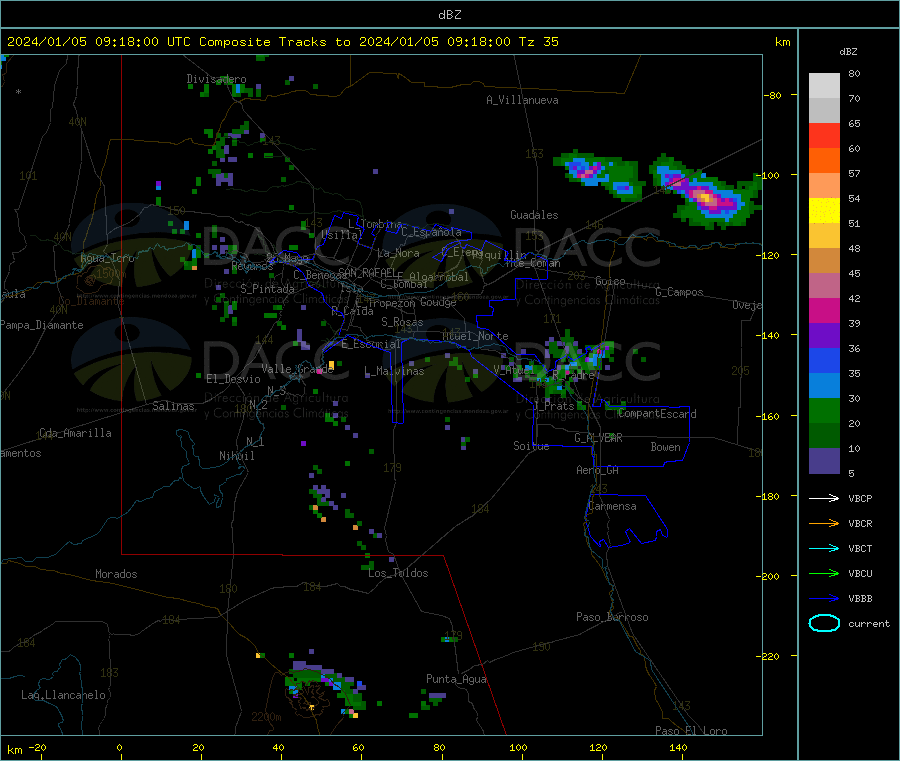This screenshot has height=761, width=900.
Task: Click the C_Española place label
Action: click(x=431, y=232)
